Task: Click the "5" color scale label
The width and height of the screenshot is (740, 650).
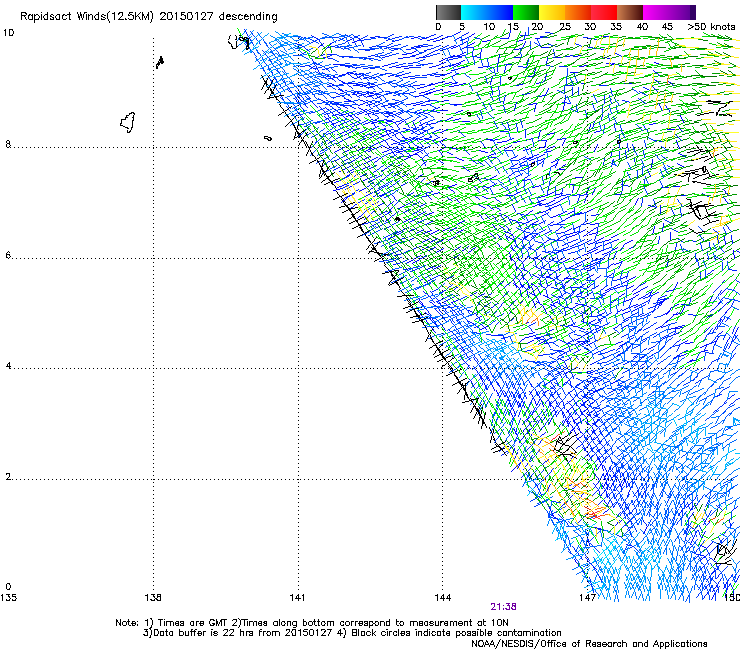Action: [x=462, y=27]
